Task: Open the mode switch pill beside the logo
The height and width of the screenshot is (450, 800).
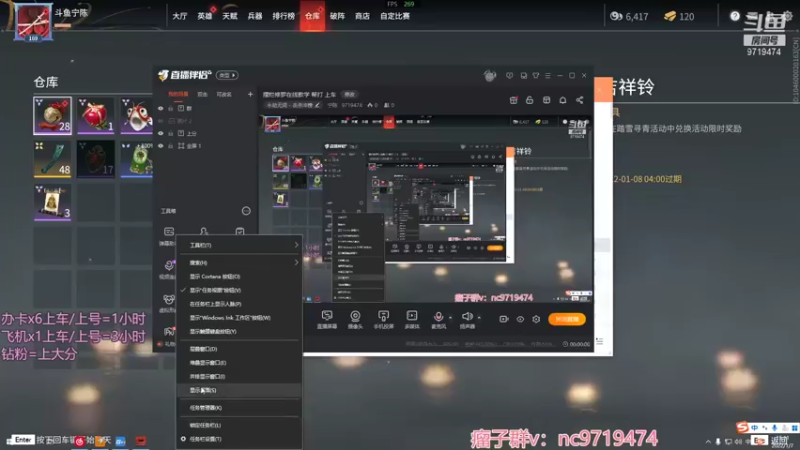Action: (x=227, y=75)
